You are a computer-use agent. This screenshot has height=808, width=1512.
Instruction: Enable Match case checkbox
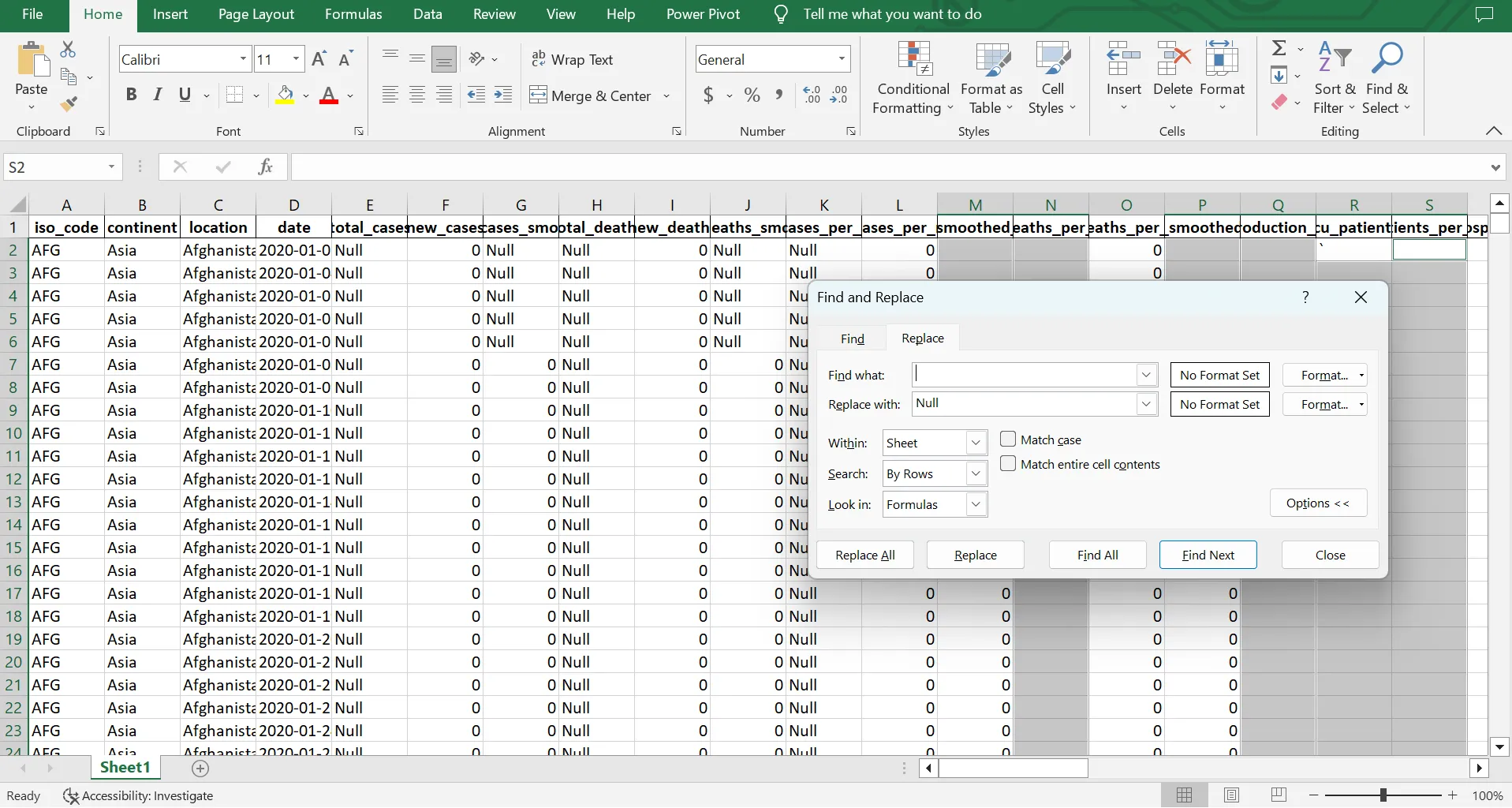tap(1008, 440)
